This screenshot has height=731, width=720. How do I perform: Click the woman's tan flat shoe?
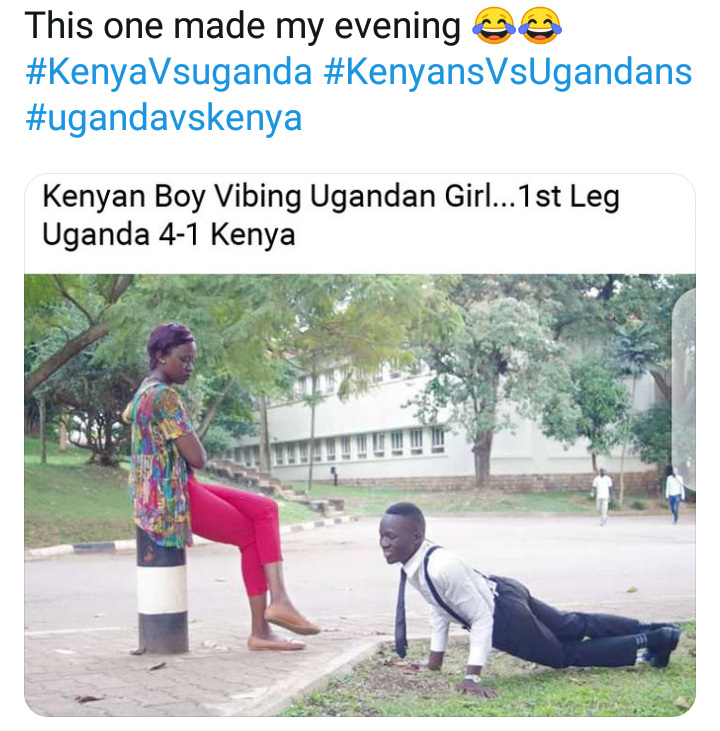tap(291, 621)
